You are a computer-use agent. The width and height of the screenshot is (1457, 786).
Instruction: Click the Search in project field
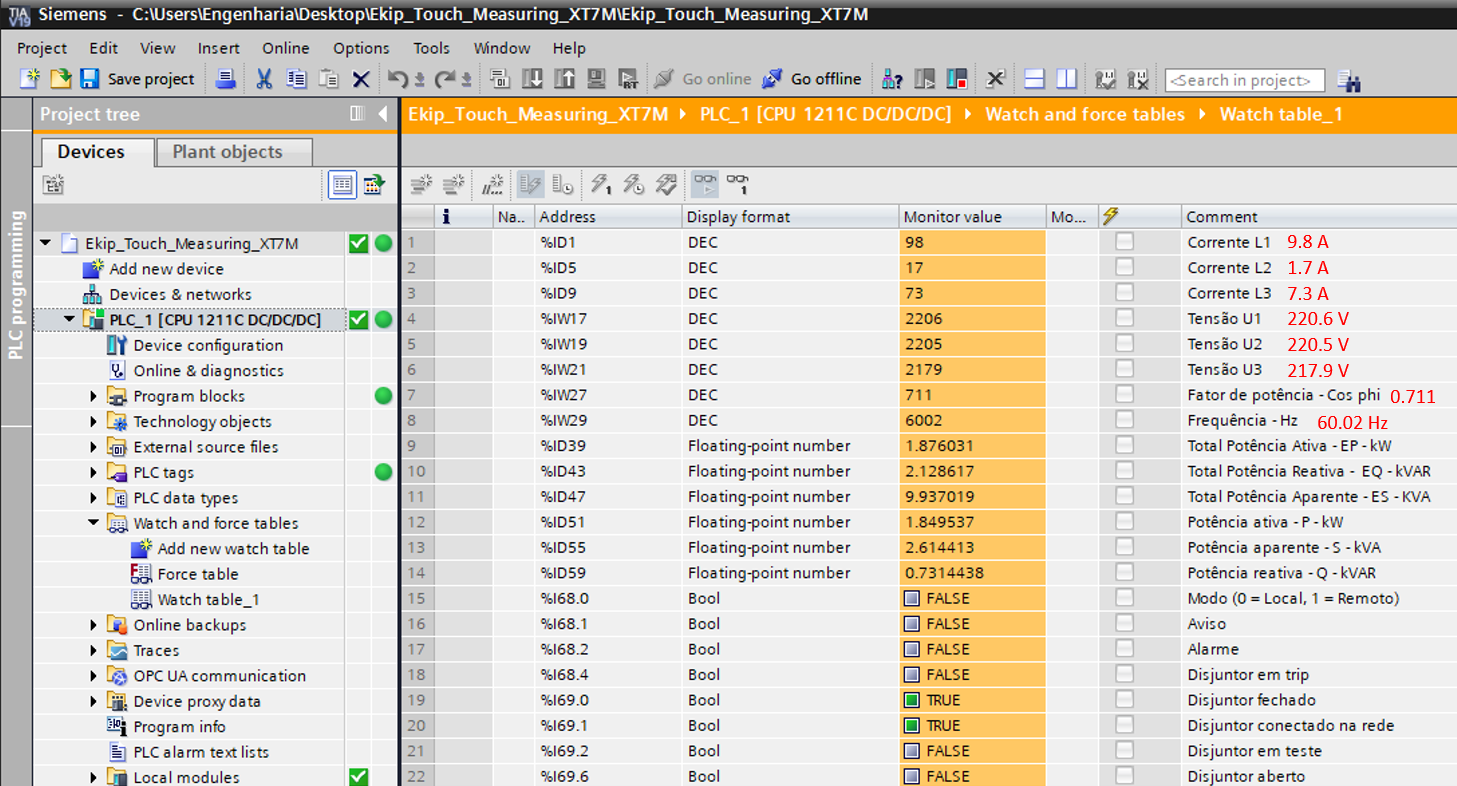point(1244,80)
